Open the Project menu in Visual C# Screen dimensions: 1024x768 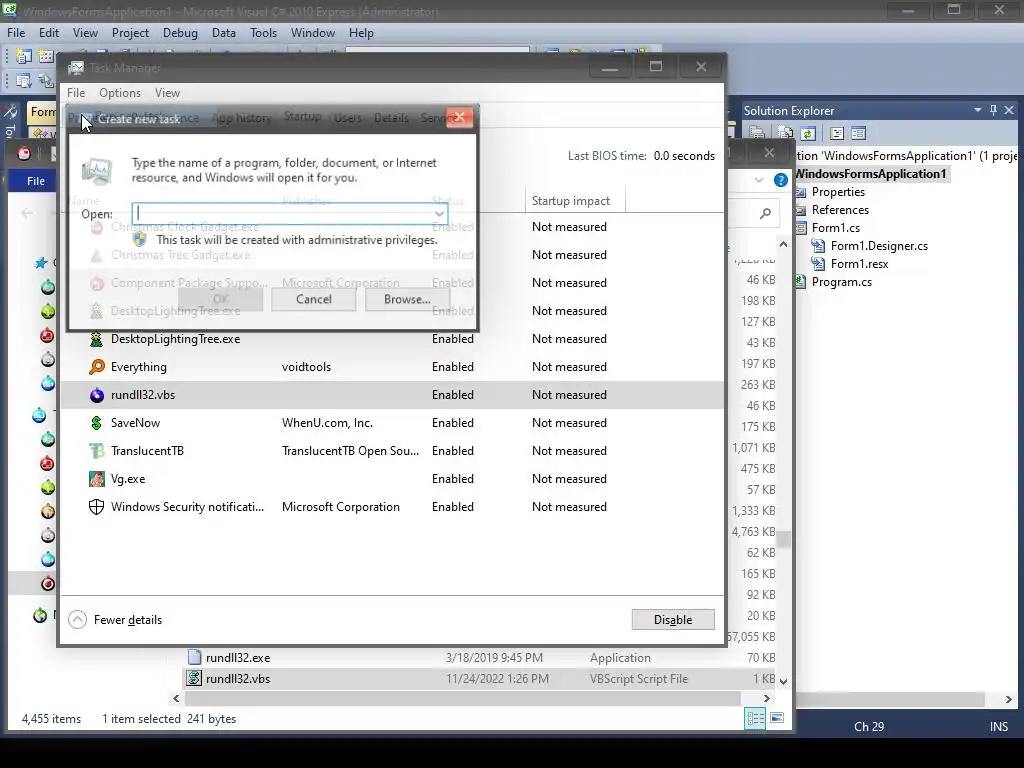(130, 33)
